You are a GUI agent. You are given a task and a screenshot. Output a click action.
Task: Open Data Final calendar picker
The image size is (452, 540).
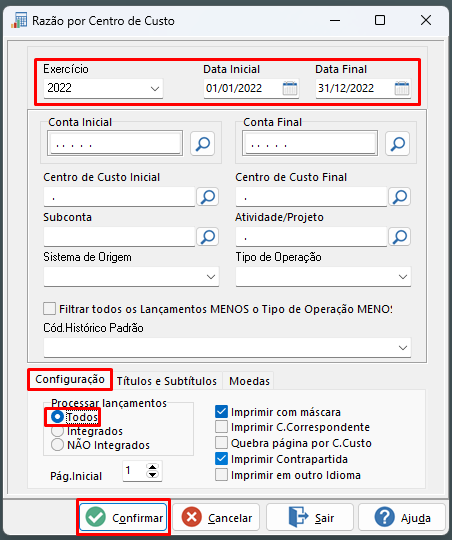pos(402,89)
